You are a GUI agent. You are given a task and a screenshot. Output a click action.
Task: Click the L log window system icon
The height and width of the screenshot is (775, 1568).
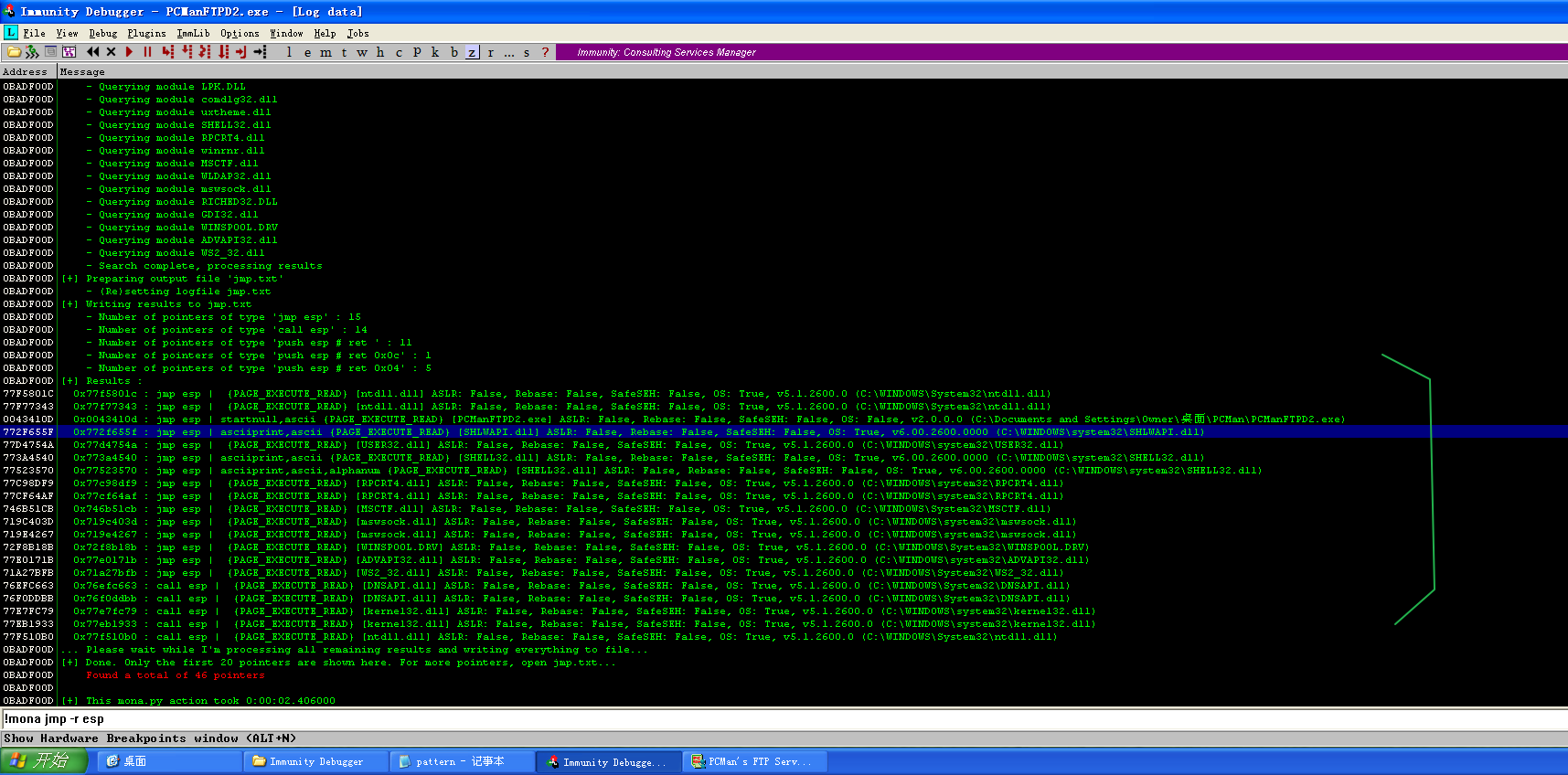click(x=11, y=33)
